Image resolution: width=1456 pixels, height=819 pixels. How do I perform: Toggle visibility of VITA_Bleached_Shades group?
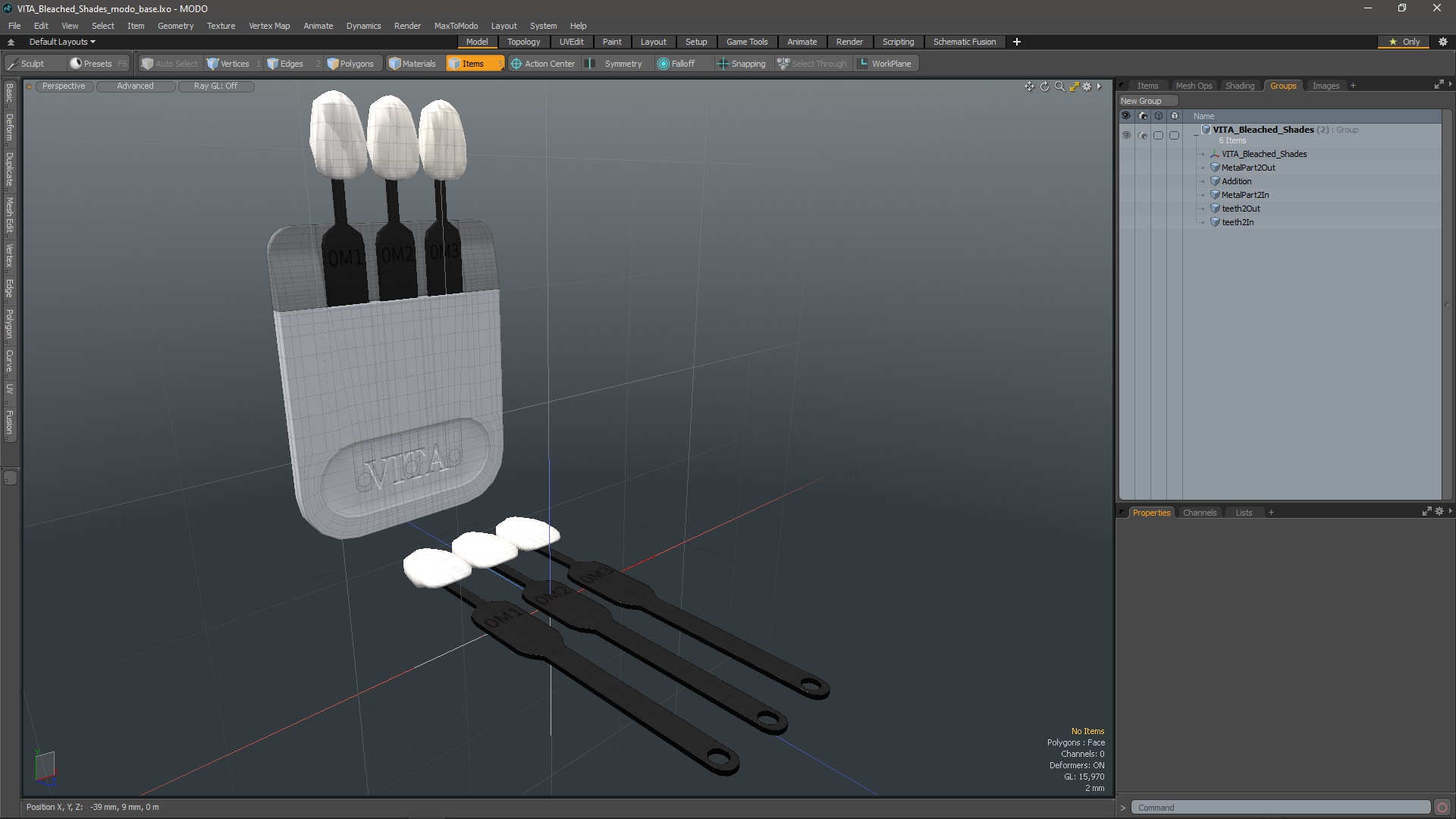tap(1126, 135)
